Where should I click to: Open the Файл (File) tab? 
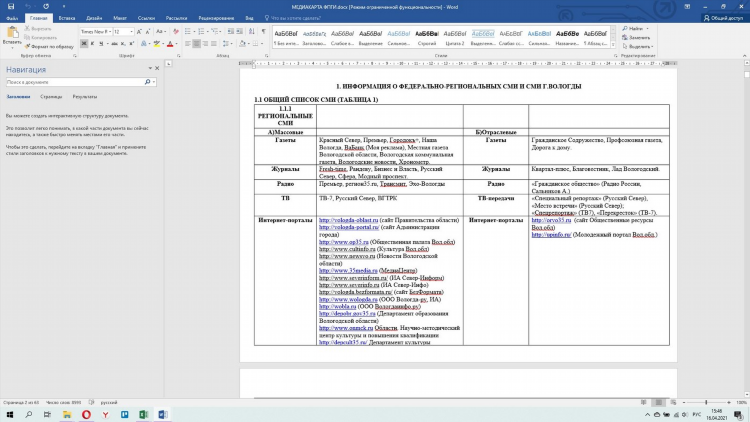coord(12,18)
